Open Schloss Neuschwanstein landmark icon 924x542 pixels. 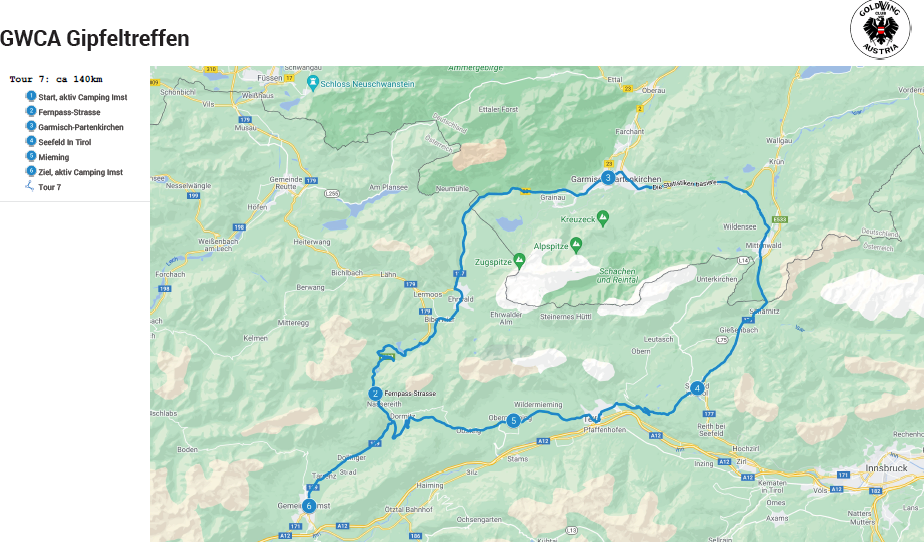312,82
